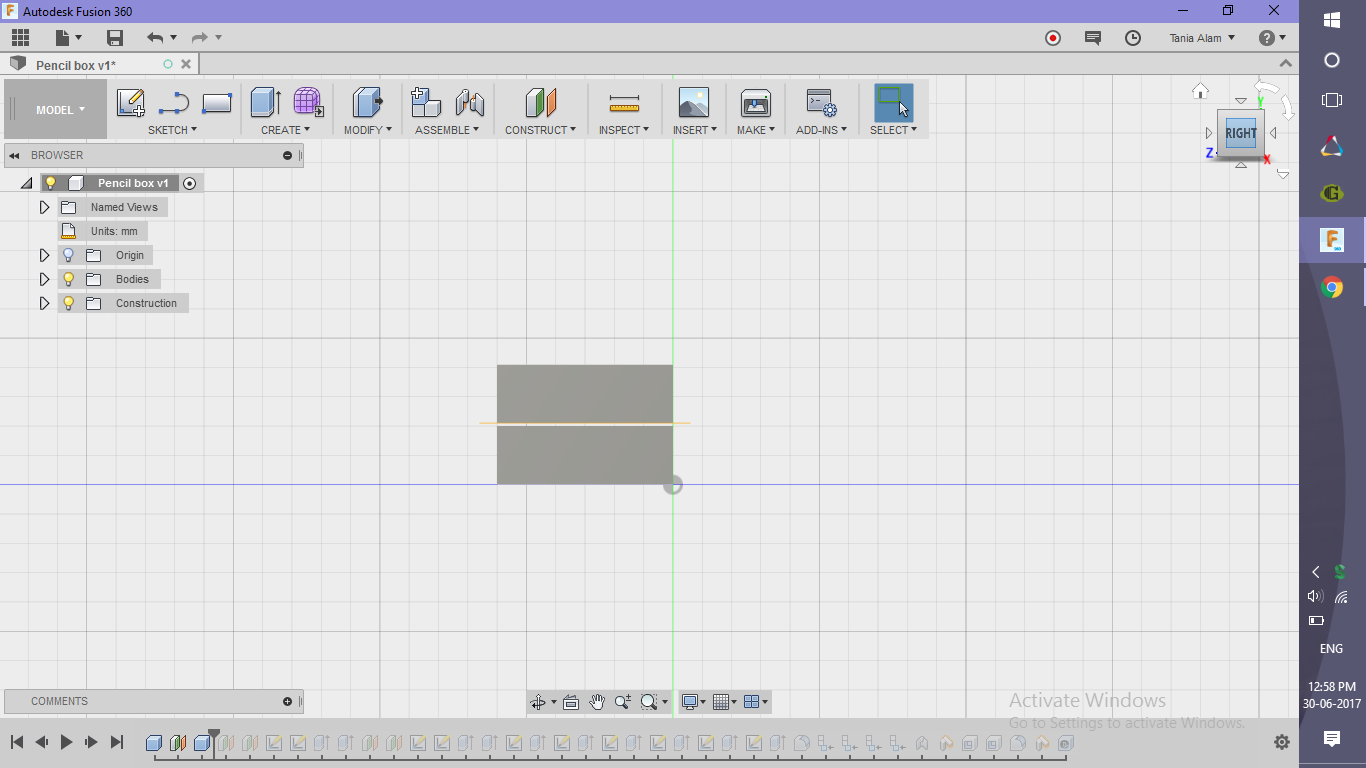The height and width of the screenshot is (768, 1366).
Task: Expand the Bodies folder
Action: [x=44, y=279]
